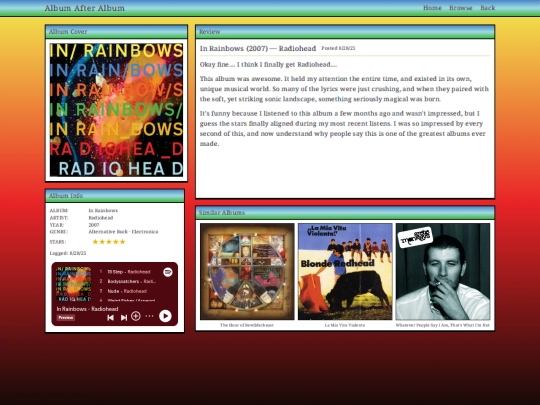Click 'Posted 8/28/25' date in review
The image size is (540, 405).
coord(338,48)
